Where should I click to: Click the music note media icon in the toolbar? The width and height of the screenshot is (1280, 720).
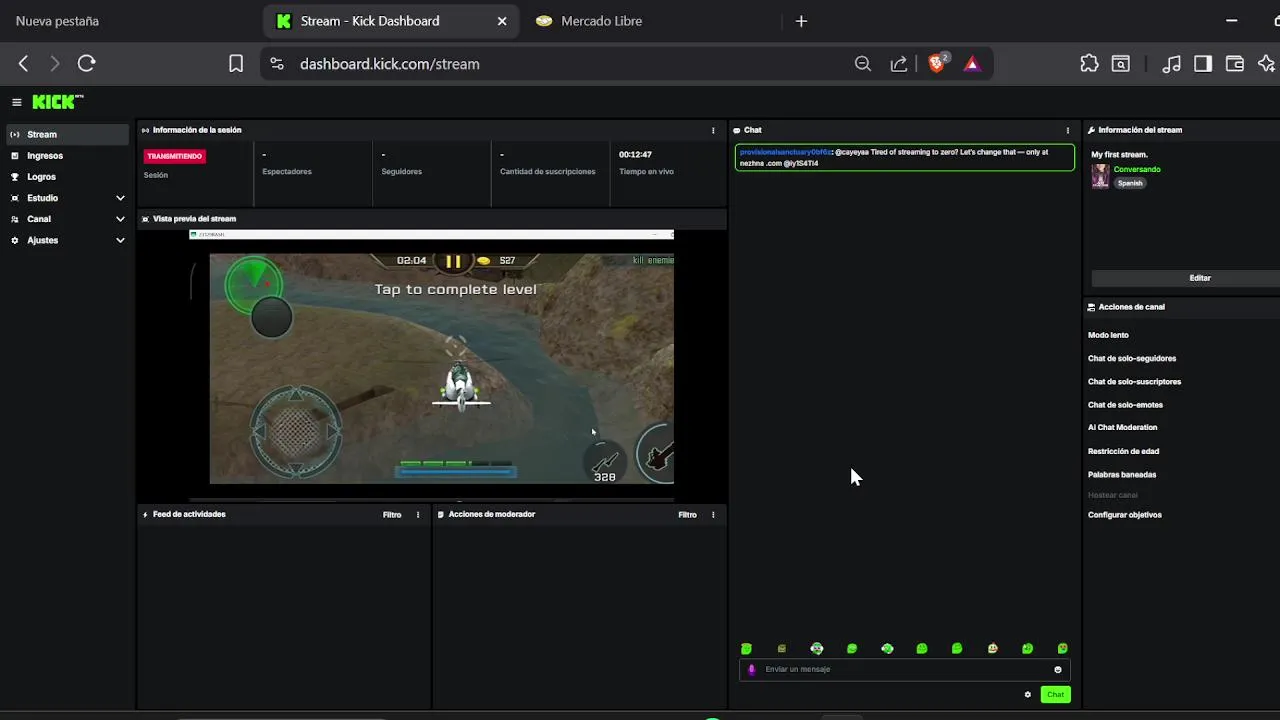click(1172, 64)
